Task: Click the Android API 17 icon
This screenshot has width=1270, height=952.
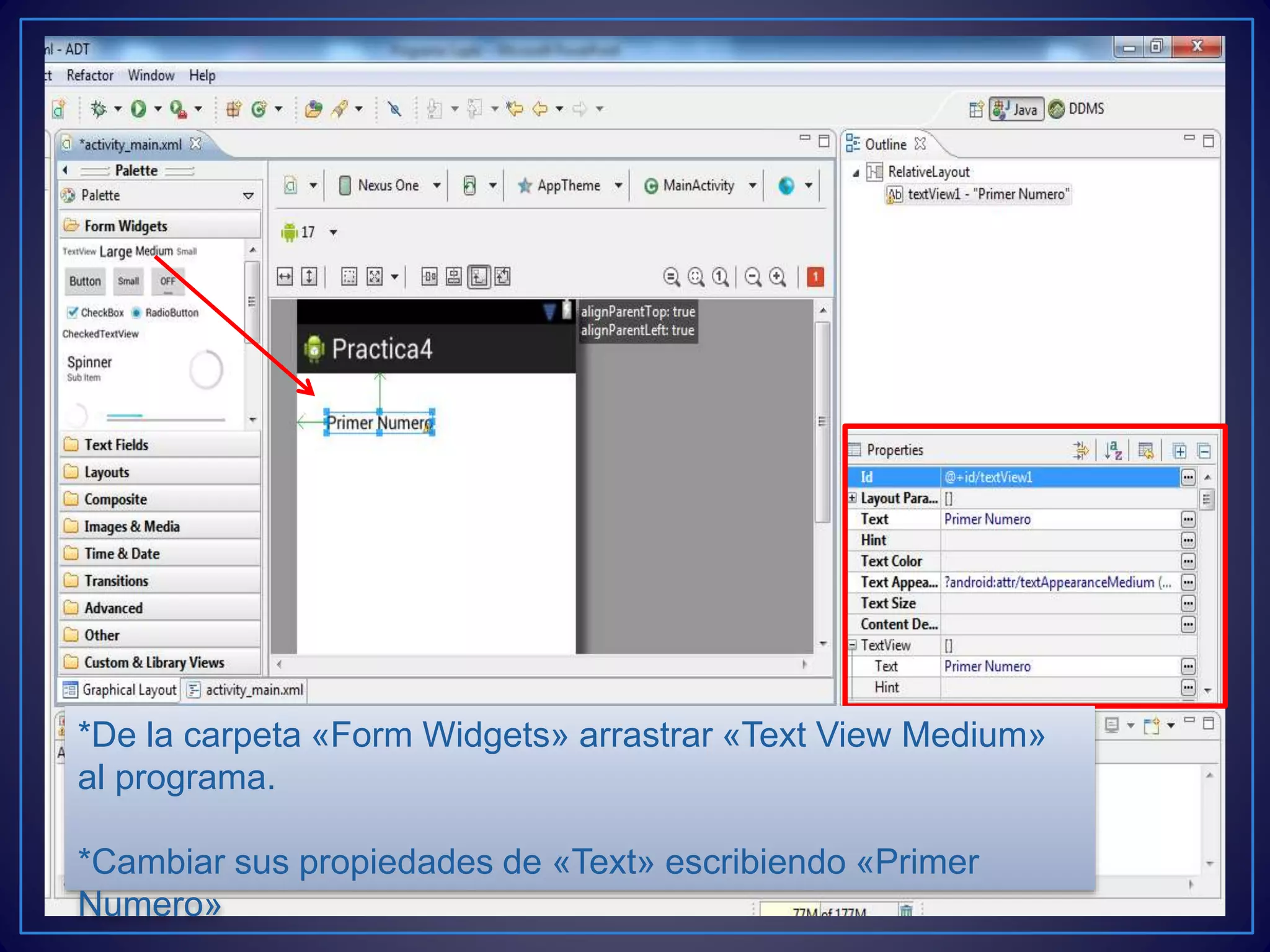Action: tap(289, 232)
